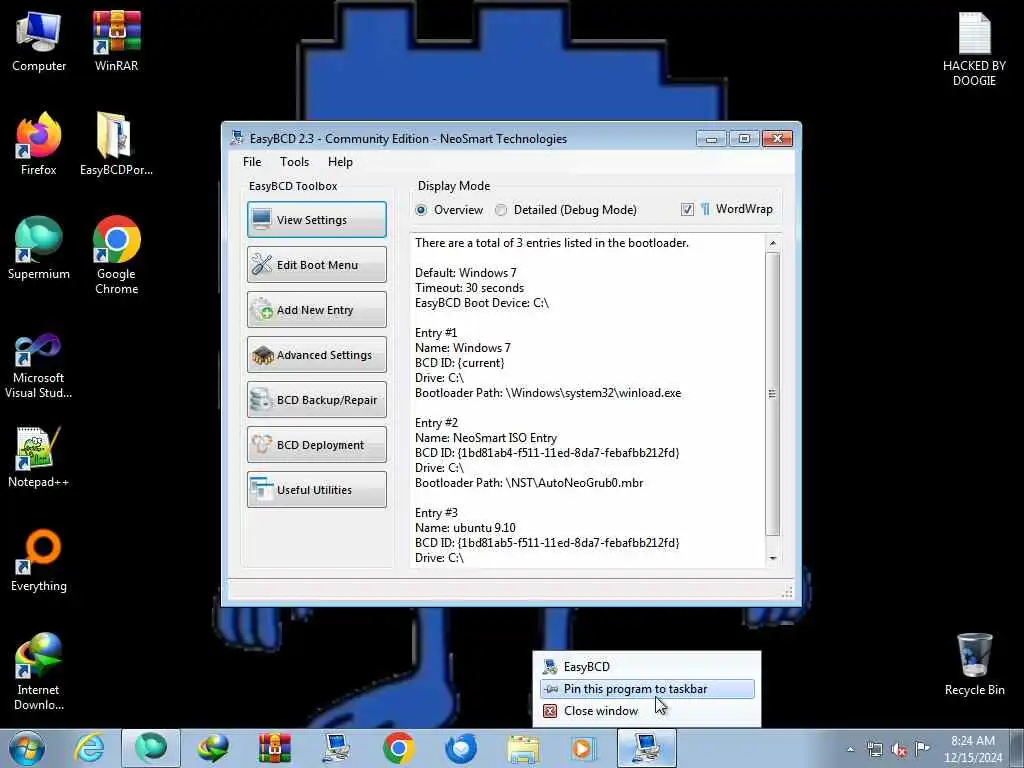Click the muted volume tray icon
Screen dimensions: 1024x768
coord(899,749)
